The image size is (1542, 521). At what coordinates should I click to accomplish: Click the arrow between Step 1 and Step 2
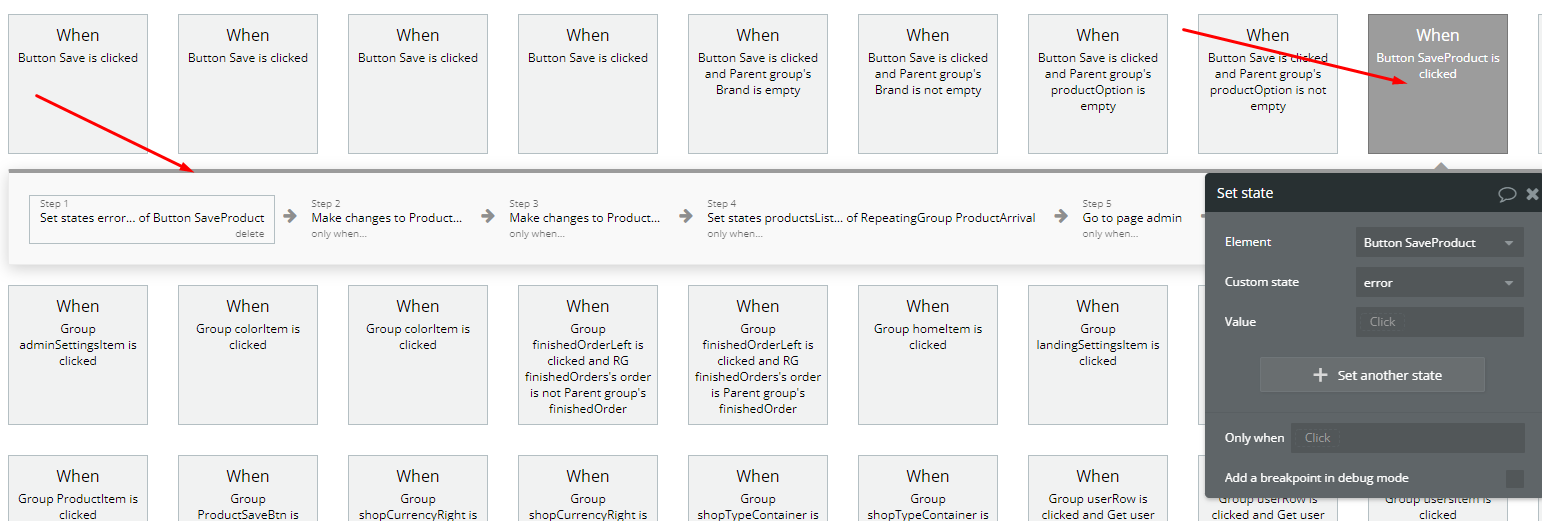coord(290,216)
